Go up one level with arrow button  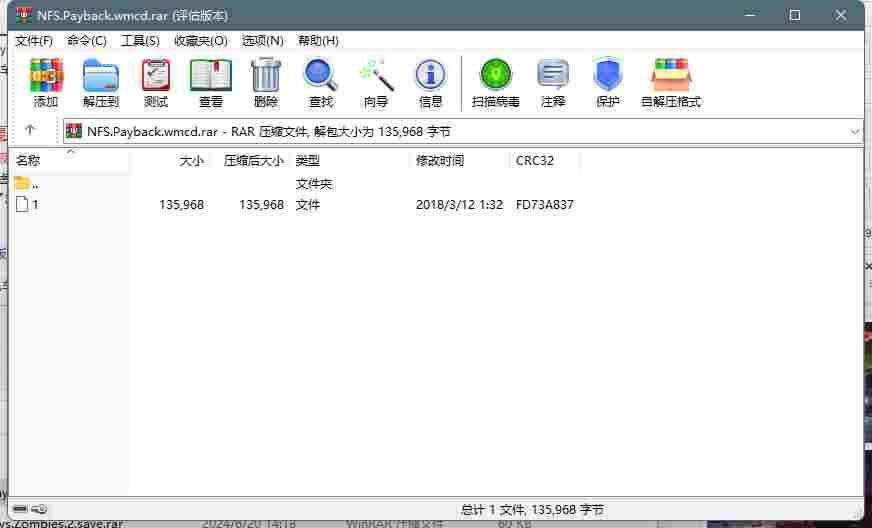point(30,131)
